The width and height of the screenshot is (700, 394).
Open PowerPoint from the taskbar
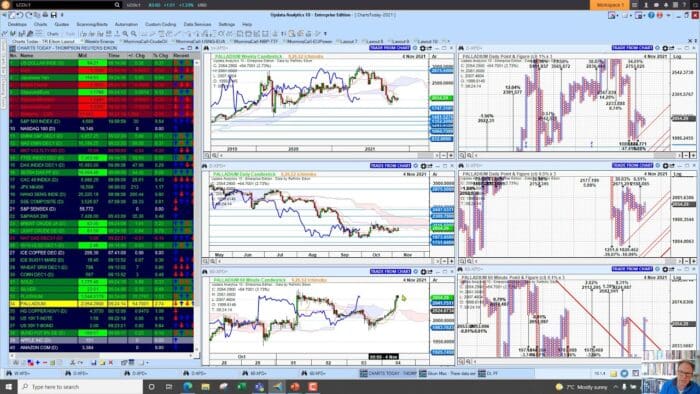295,386
